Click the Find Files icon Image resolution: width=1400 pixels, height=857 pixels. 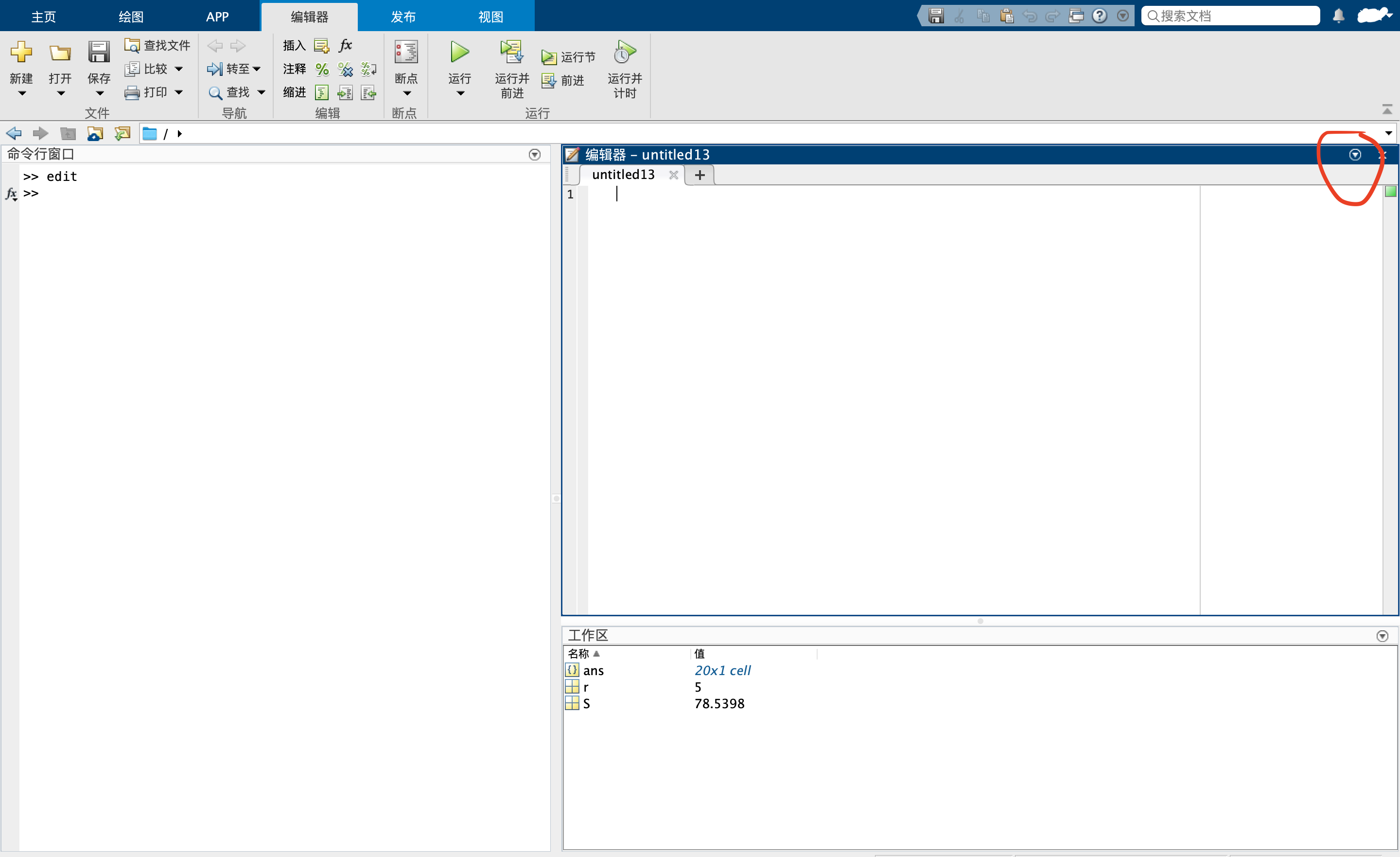[x=132, y=46]
